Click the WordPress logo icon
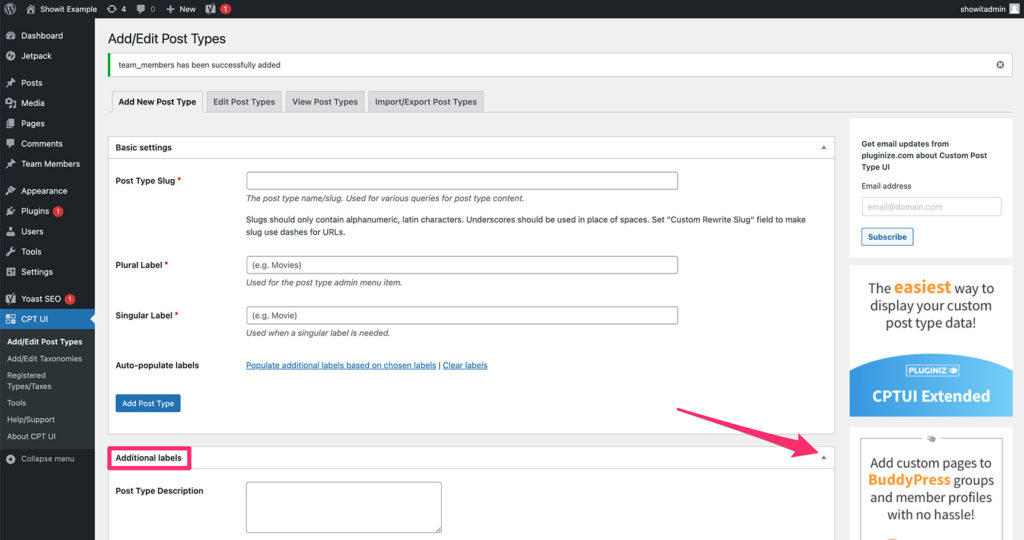1024x540 pixels. click(x=11, y=9)
